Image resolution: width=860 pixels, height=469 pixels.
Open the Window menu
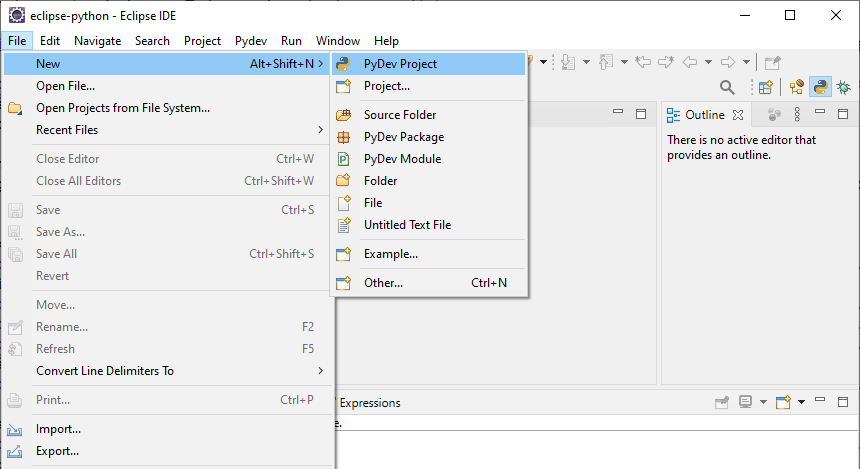[x=338, y=41]
